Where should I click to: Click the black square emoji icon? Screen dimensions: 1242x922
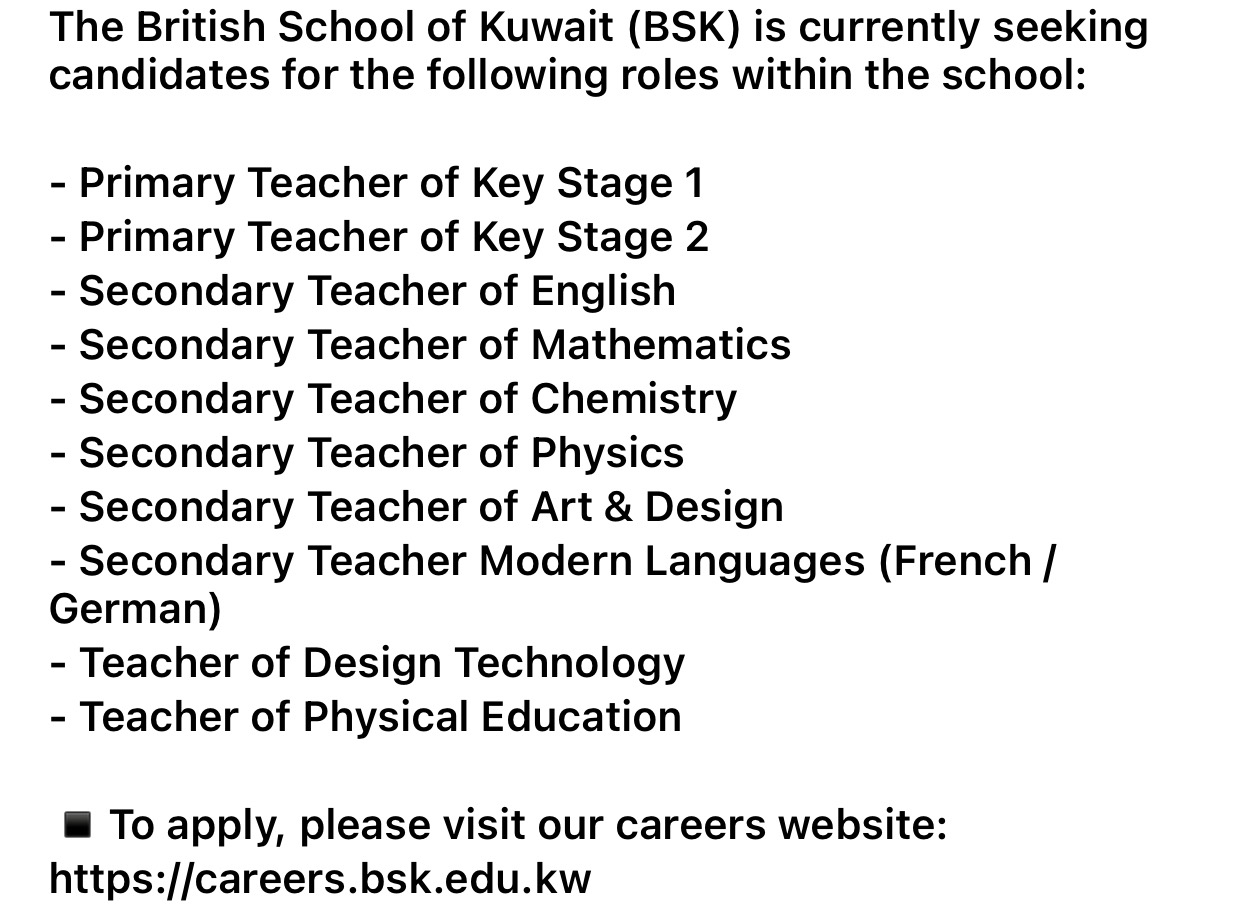coord(78,825)
